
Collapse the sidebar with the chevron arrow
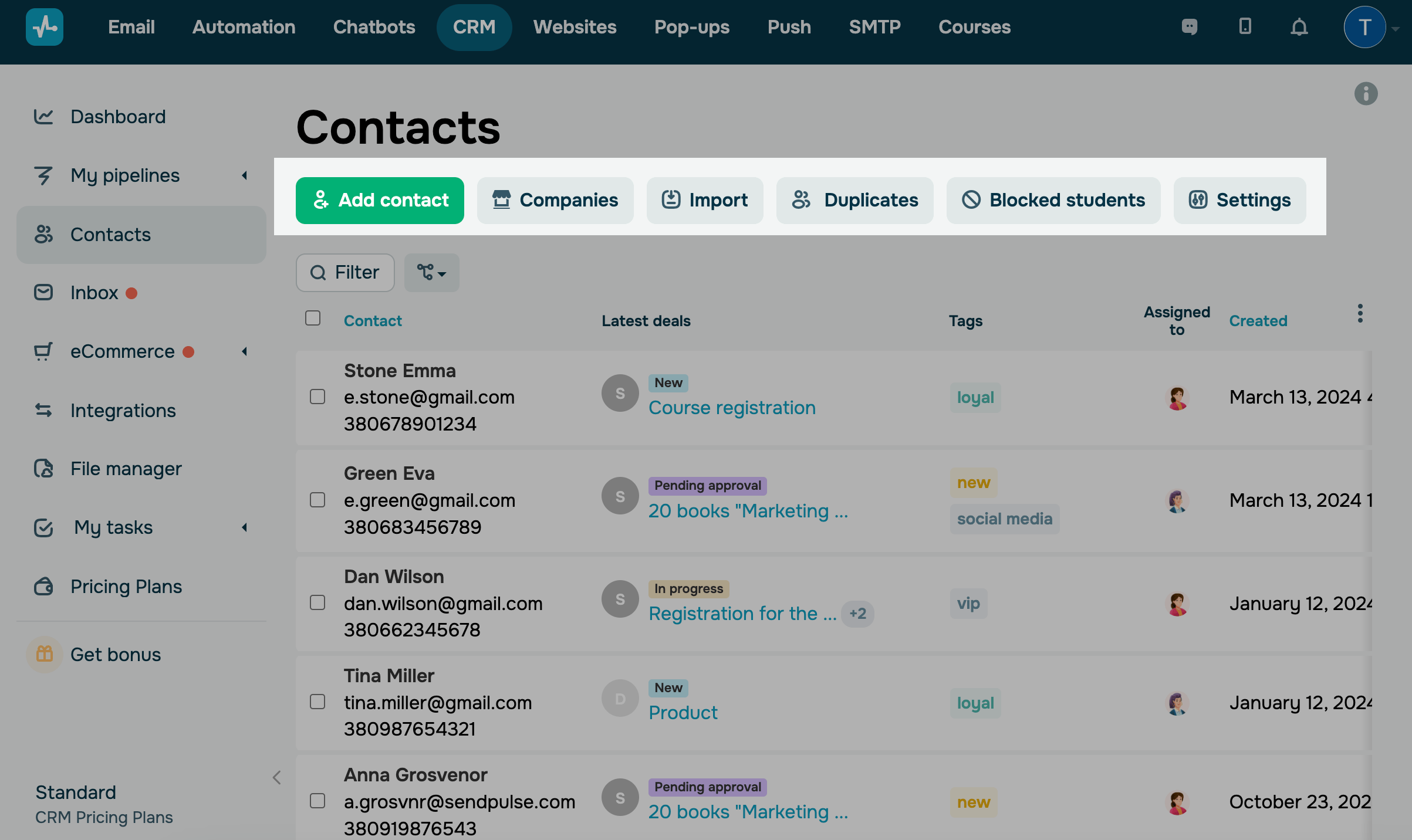277,778
